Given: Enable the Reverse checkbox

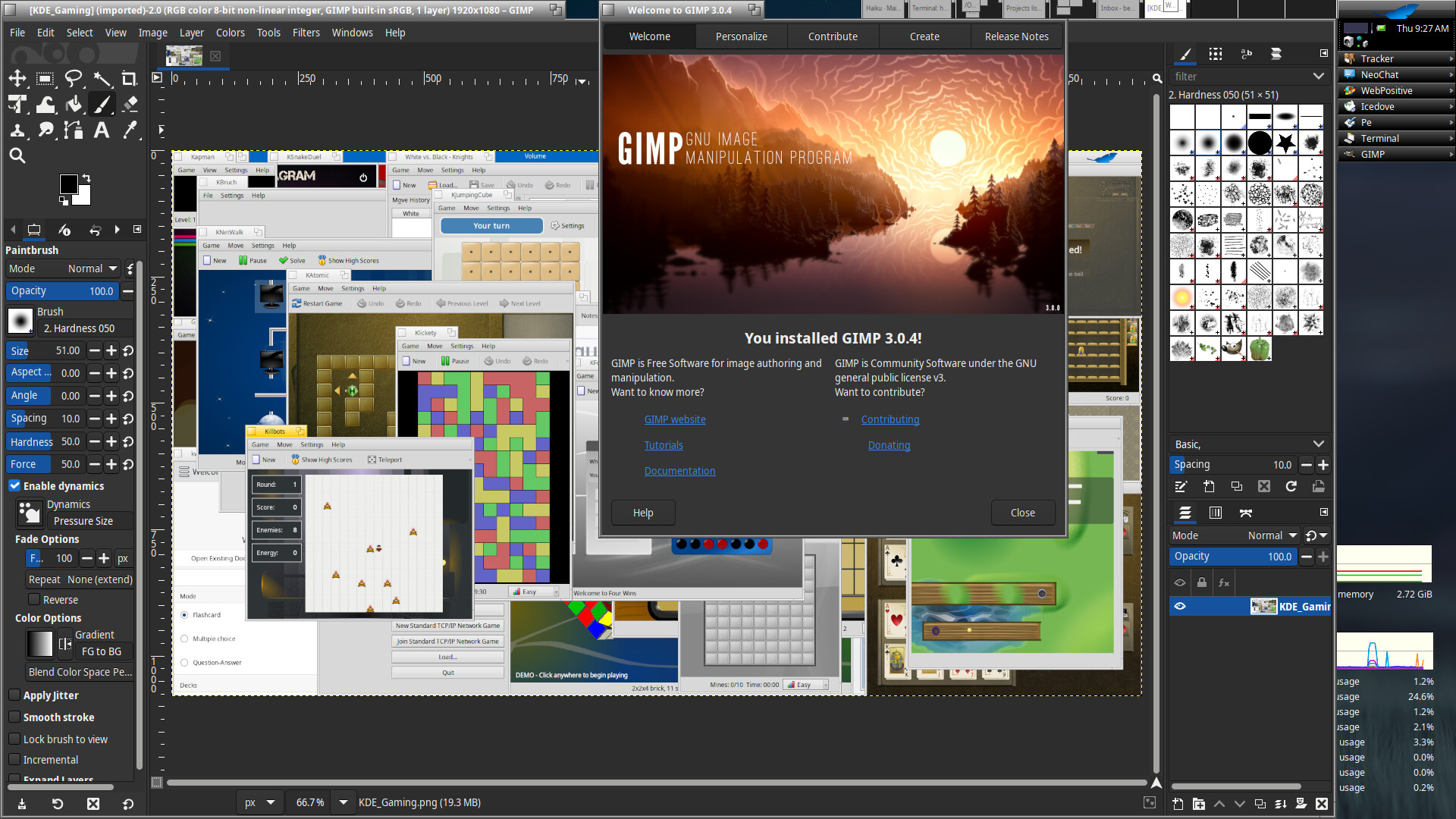Looking at the screenshot, I should pos(33,599).
